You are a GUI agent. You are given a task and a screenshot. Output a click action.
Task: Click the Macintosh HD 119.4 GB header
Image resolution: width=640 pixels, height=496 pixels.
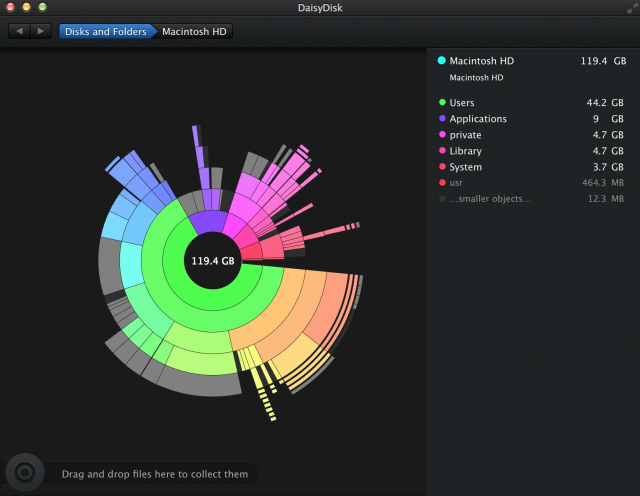[x=531, y=61]
